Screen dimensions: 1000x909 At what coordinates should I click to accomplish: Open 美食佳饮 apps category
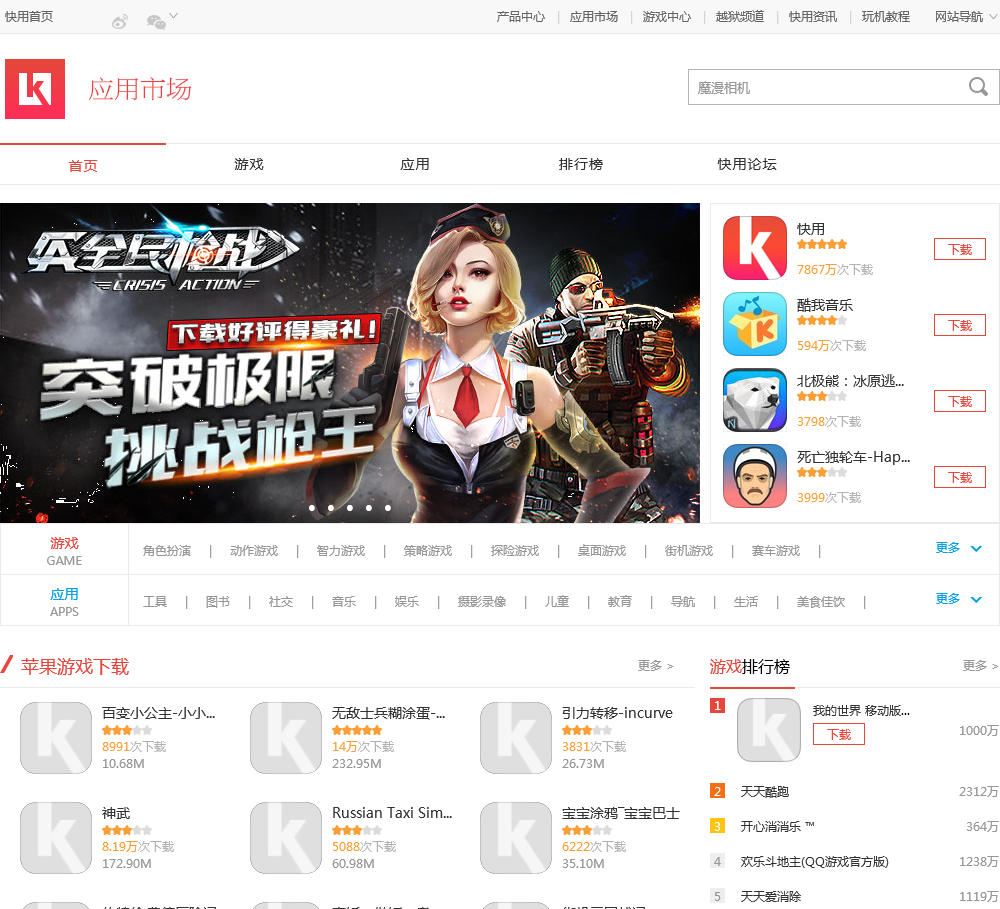point(821,602)
